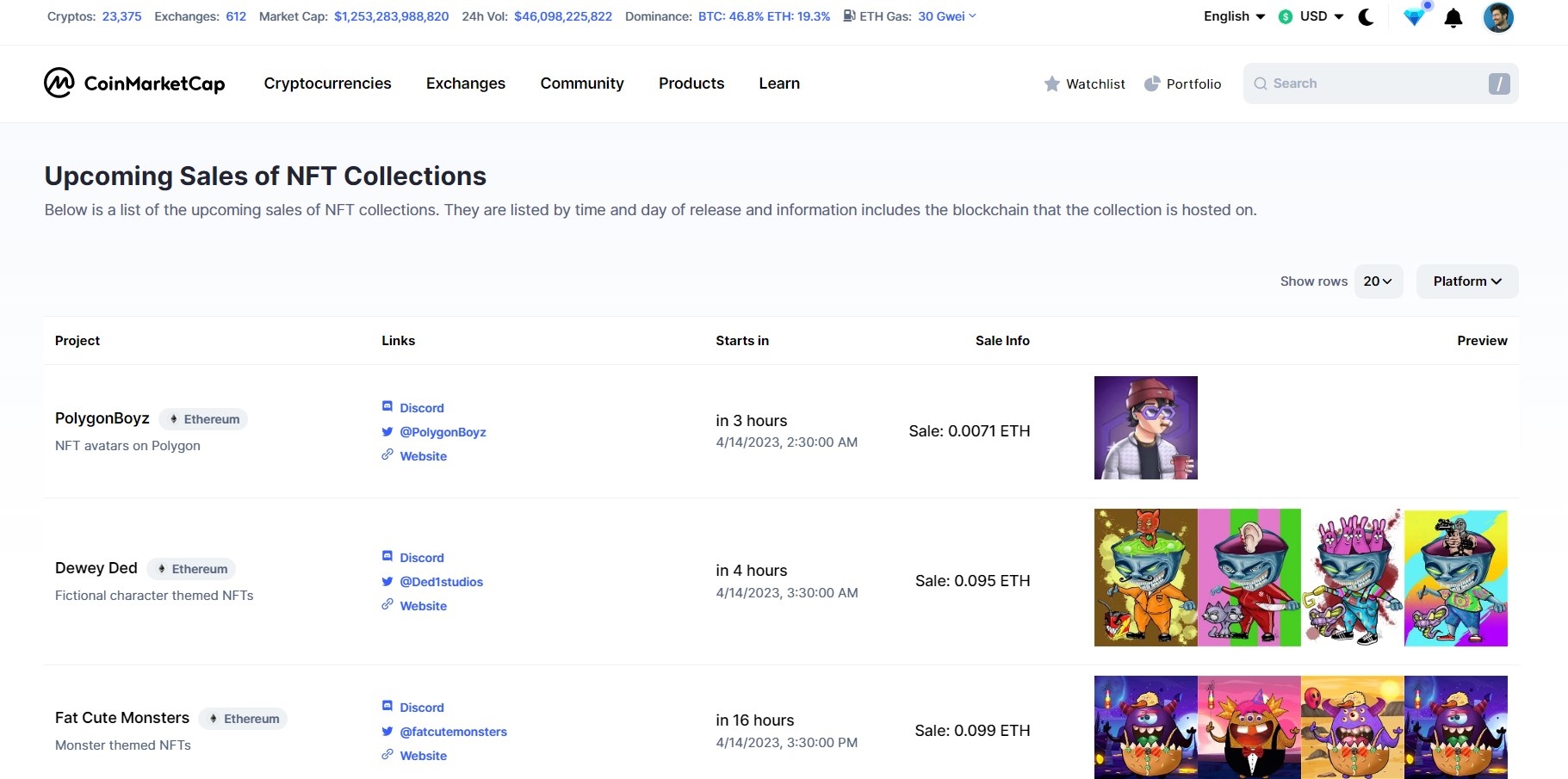1568x779 pixels.
Task: Click PolygonBoyz Twitter bird icon
Action: coord(387,431)
